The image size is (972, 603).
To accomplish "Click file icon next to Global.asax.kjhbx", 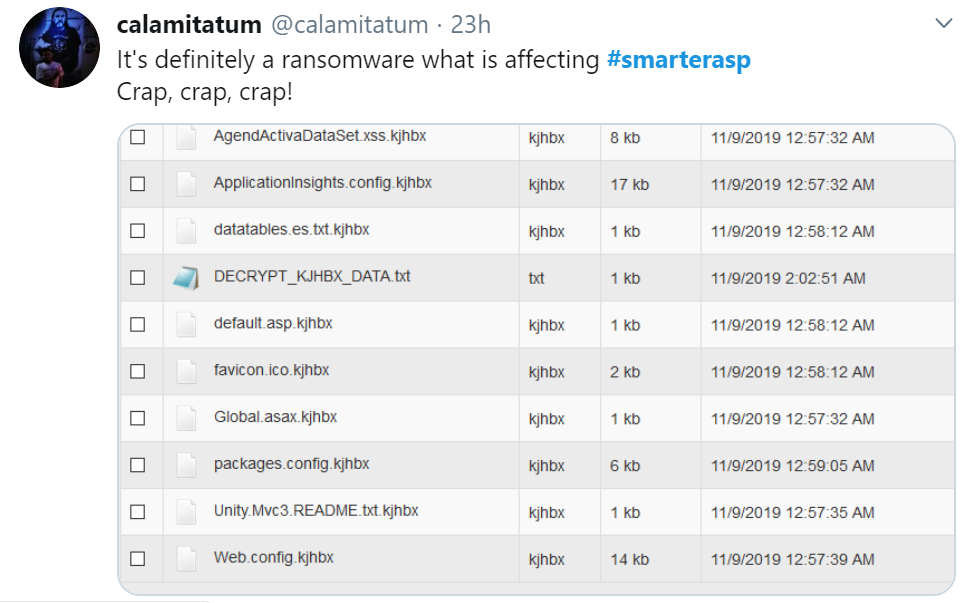I will tap(186, 418).
